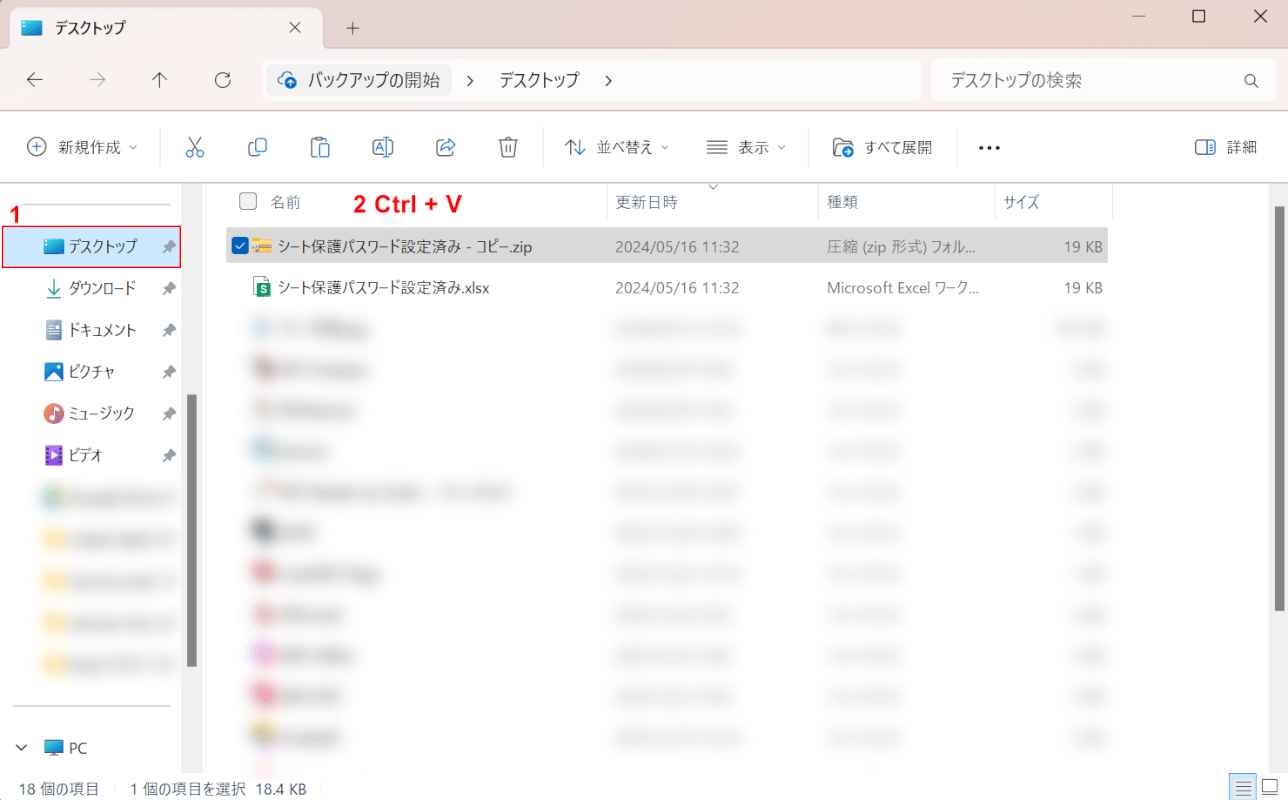Go forward with the right arrow
This screenshot has height=800, width=1288.
tap(97, 80)
